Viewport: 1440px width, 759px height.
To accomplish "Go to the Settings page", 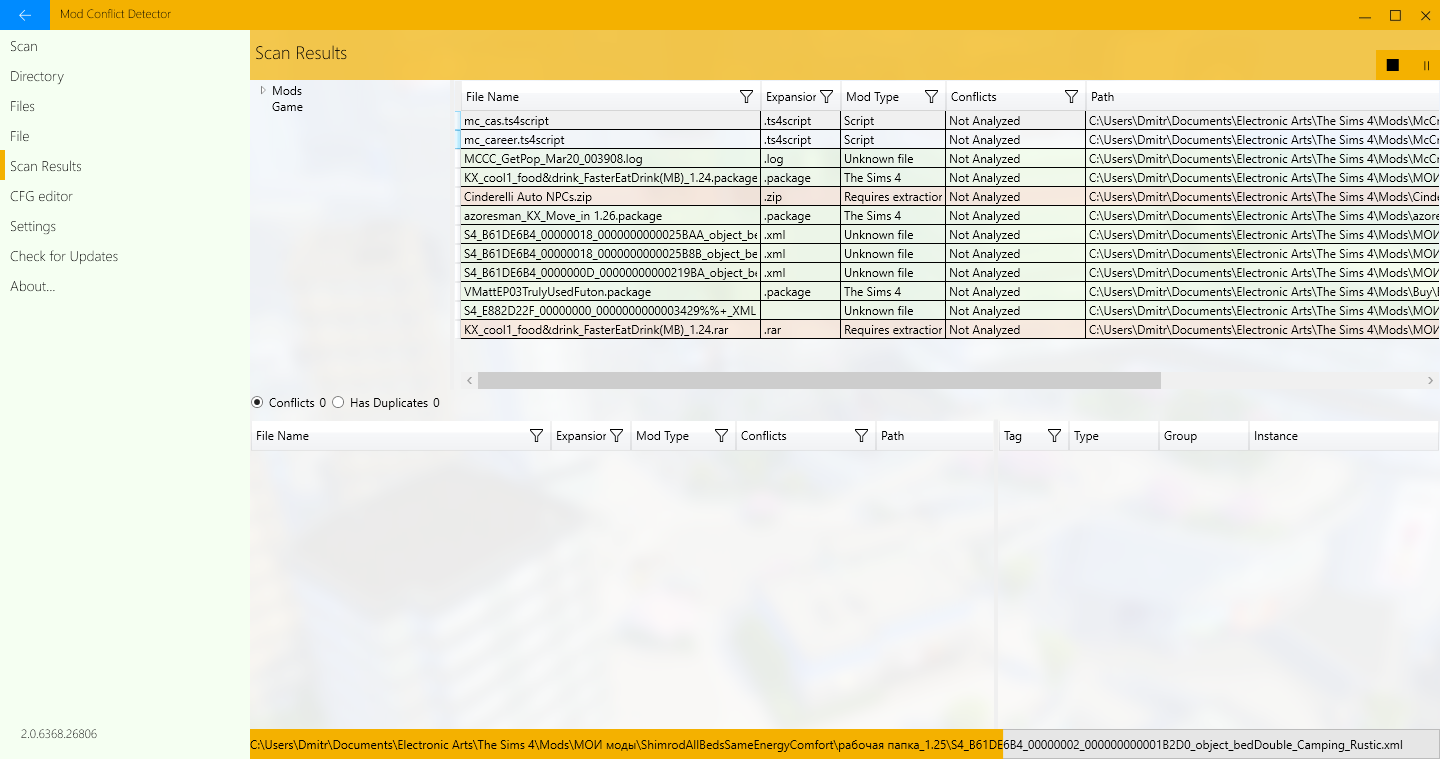I will pyautogui.click(x=33, y=226).
